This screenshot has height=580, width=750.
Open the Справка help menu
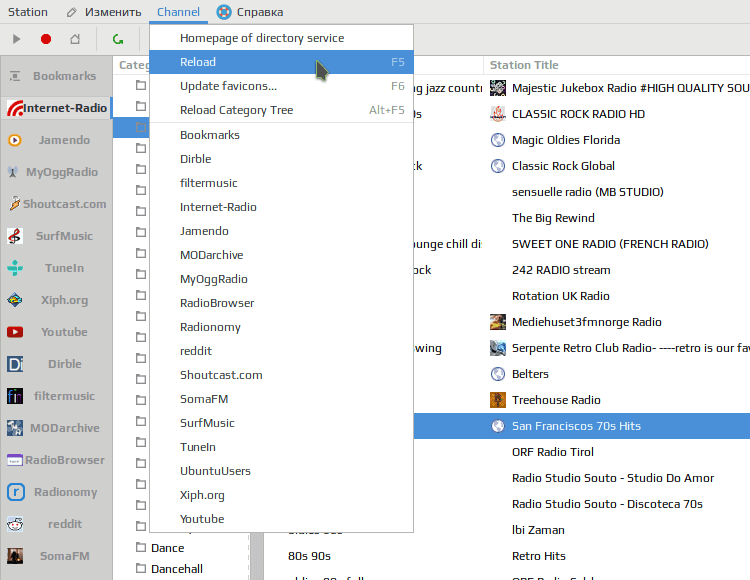(x=250, y=12)
